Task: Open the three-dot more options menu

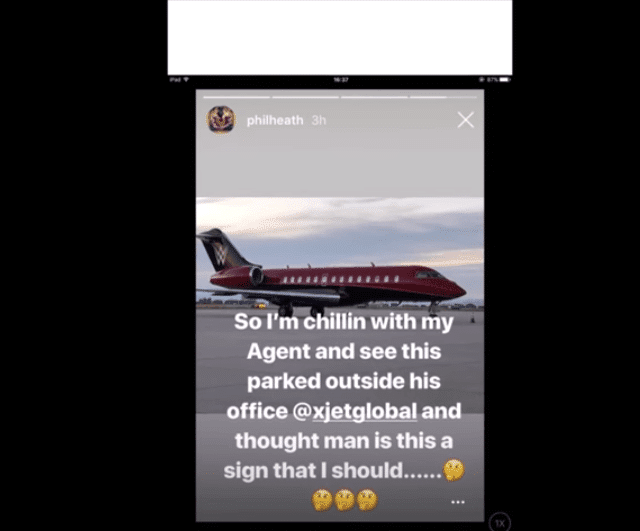Action: (x=458, y=502)
